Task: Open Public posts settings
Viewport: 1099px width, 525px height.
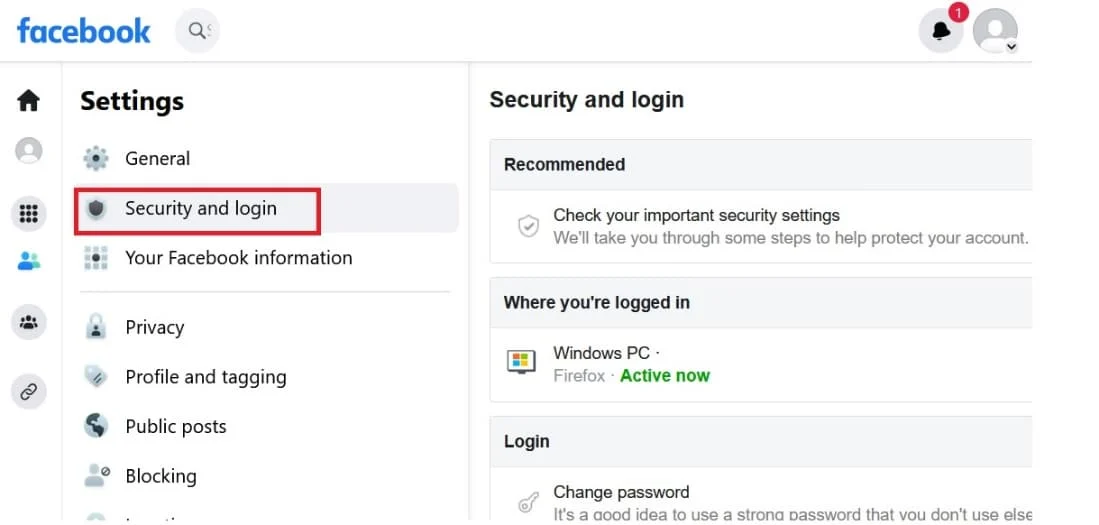Action: click(x=266, y=426)
